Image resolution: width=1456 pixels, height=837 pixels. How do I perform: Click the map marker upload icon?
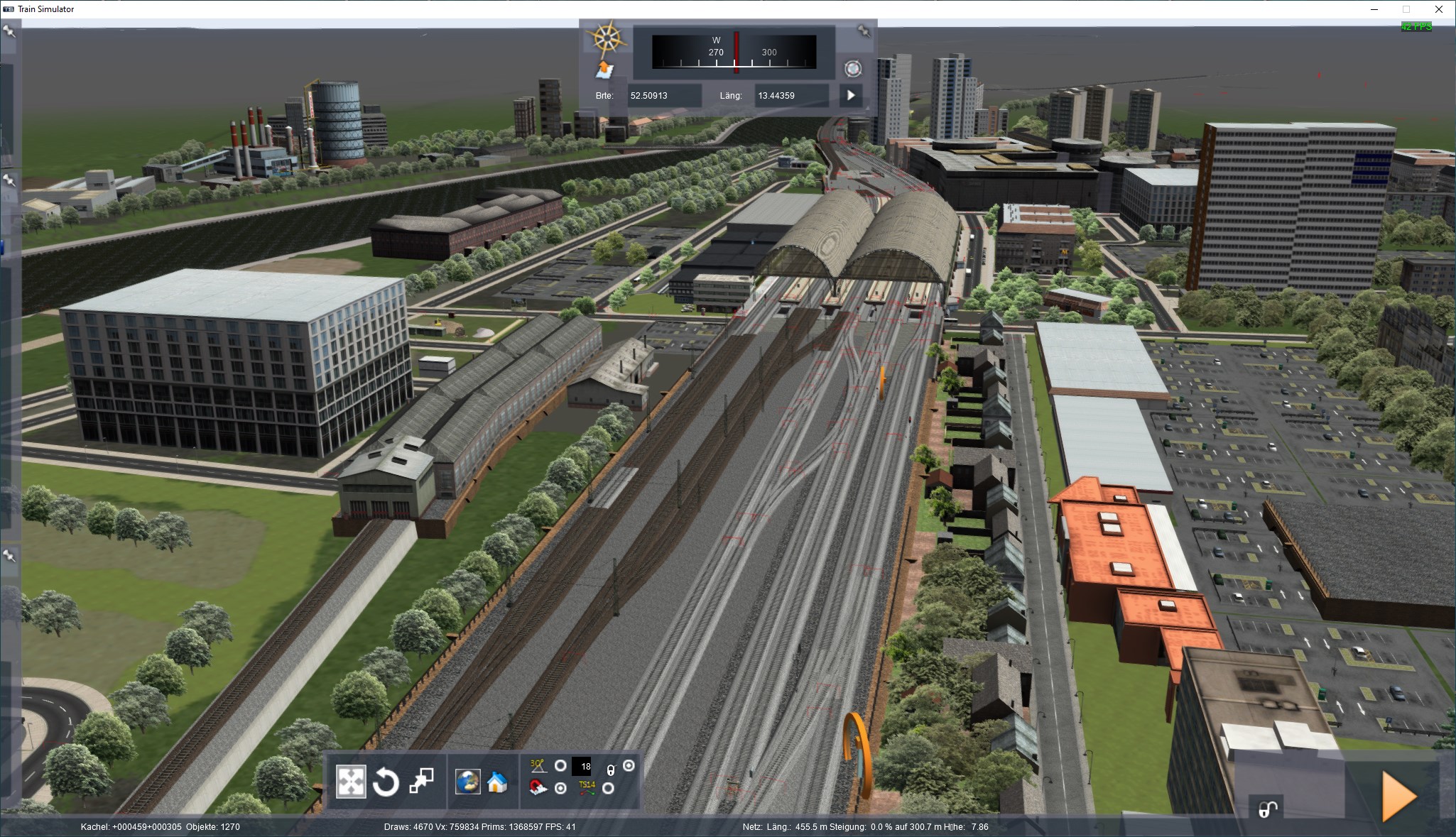click(x=604, y=70)
